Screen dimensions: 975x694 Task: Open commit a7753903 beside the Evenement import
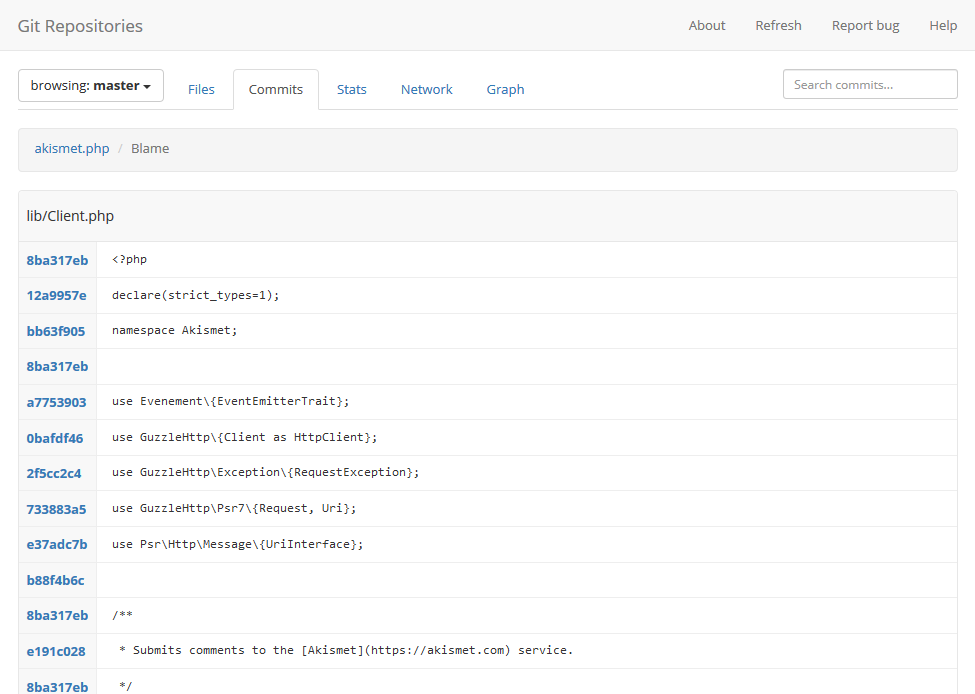(57, 402)
